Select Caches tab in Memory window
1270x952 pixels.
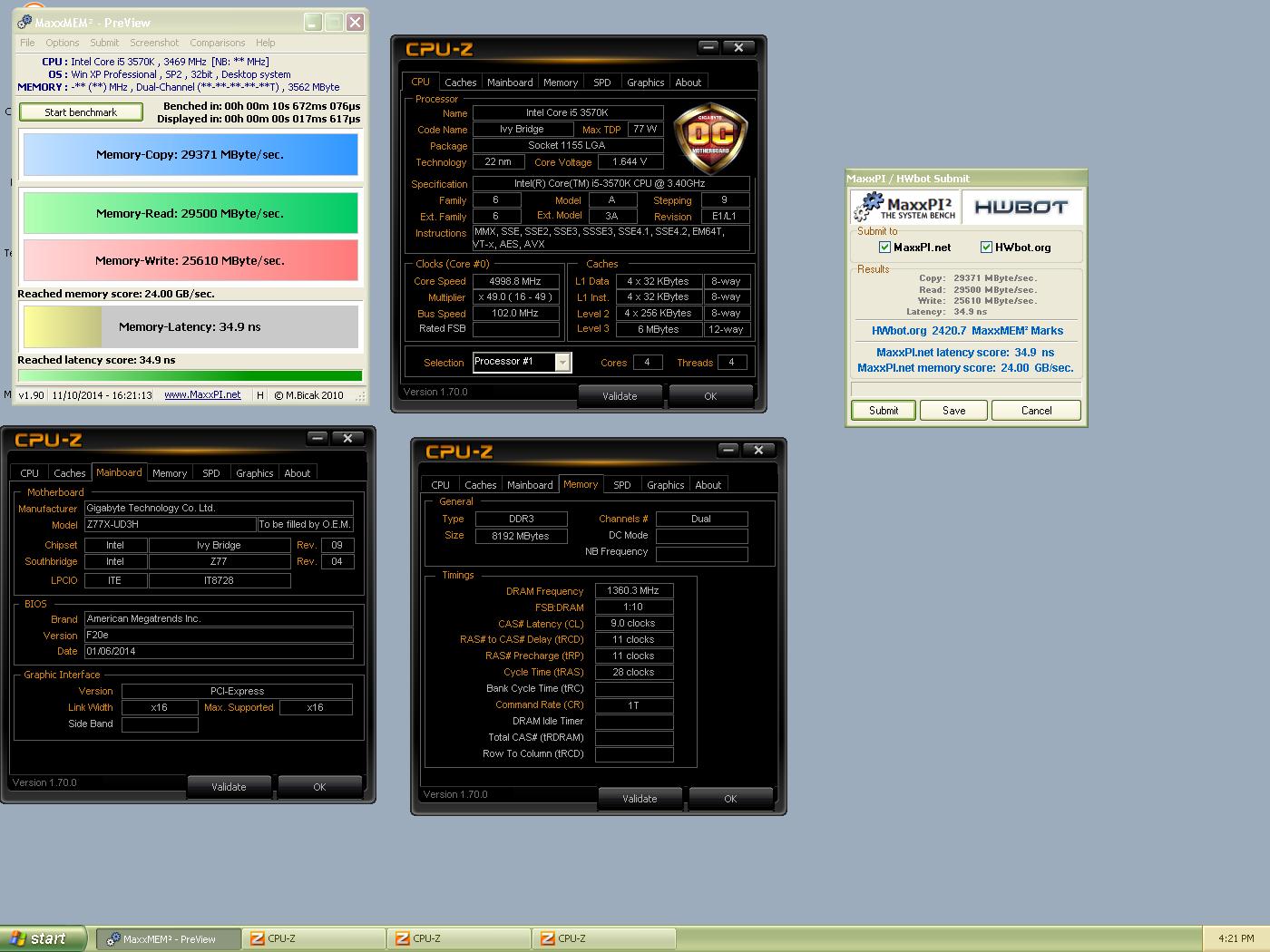coord(480,485)
